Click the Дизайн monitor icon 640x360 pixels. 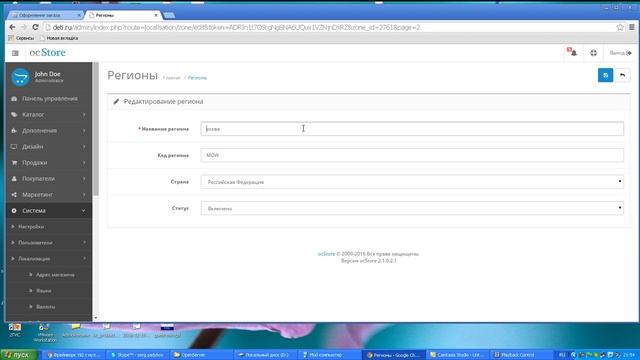(x=14, y=147)
